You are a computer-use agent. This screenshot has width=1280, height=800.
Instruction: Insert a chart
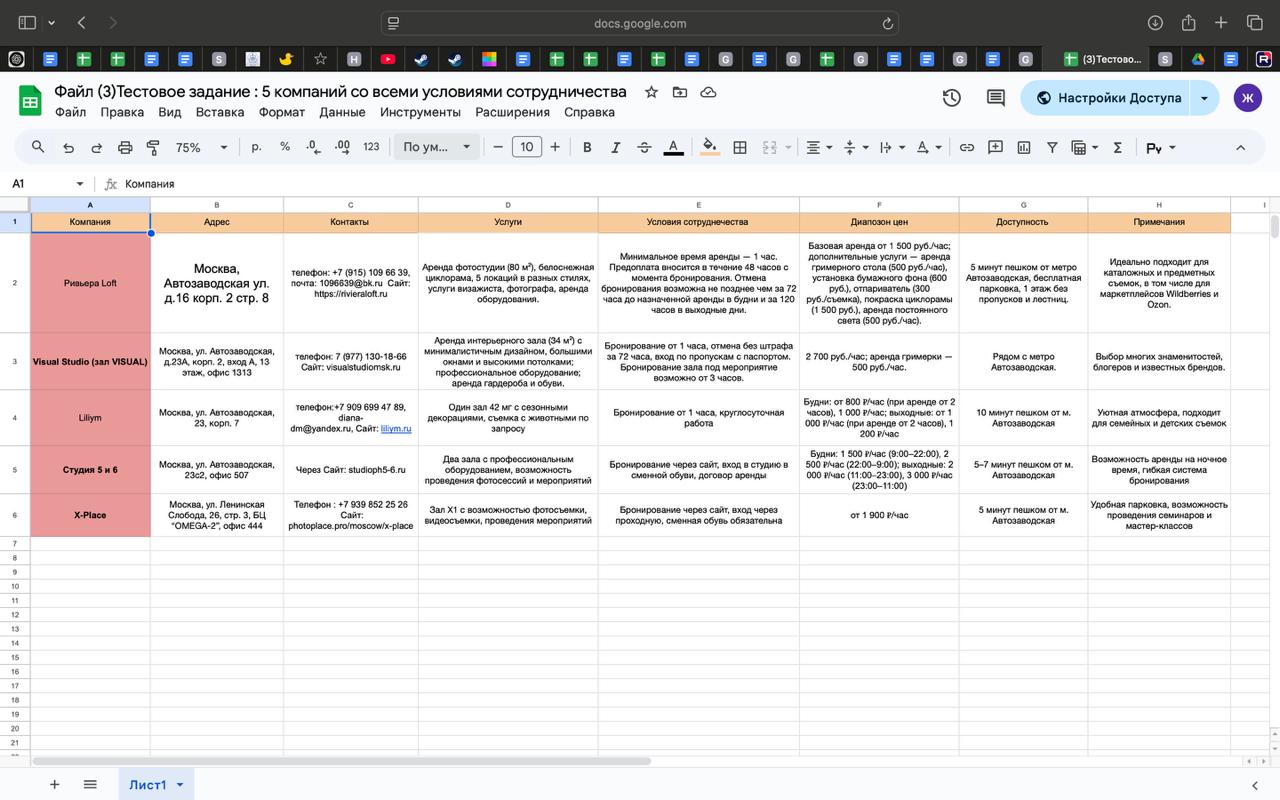[1024, 147]
